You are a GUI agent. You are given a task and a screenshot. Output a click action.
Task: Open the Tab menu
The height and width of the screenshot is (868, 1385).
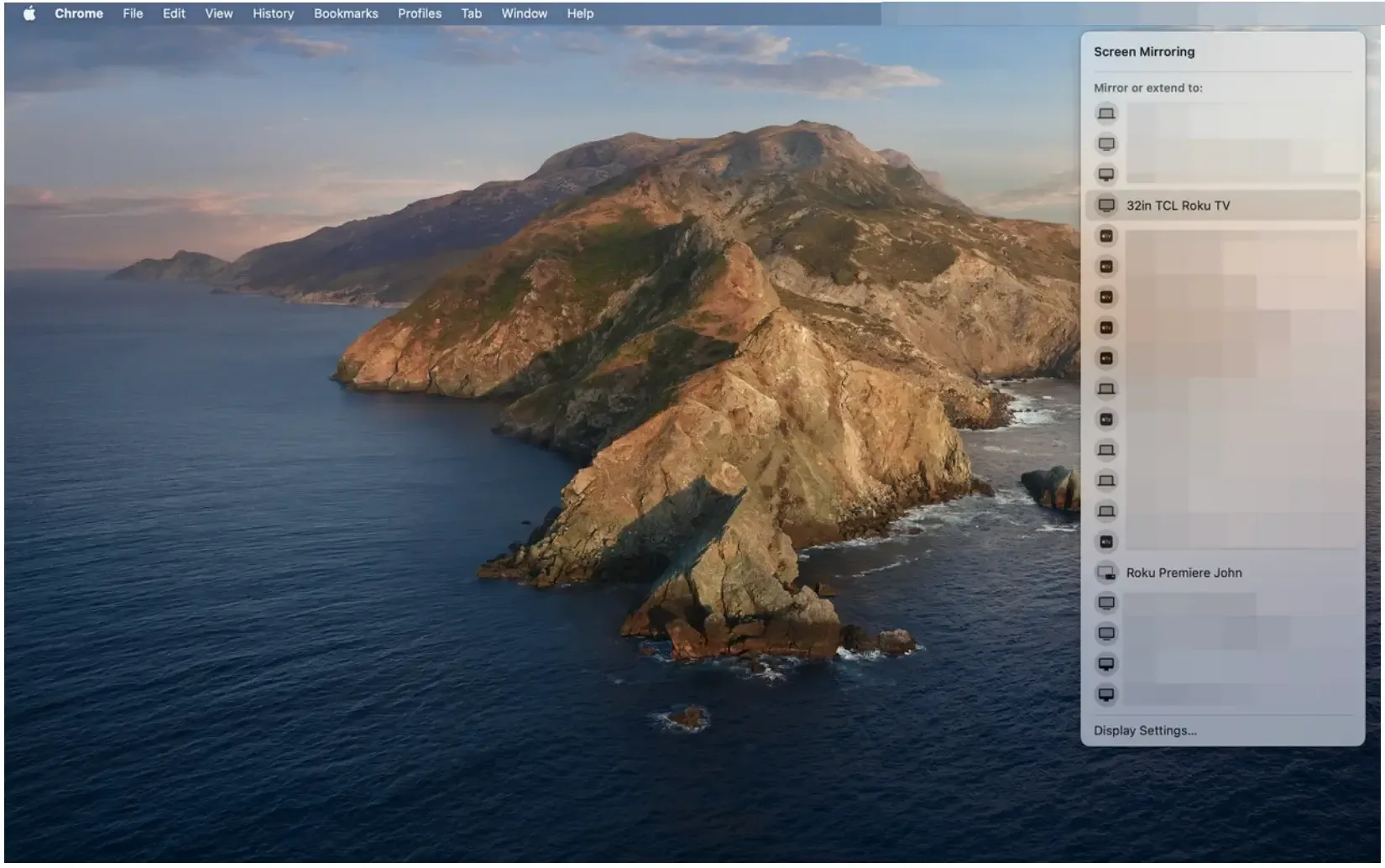pos(472,13)
